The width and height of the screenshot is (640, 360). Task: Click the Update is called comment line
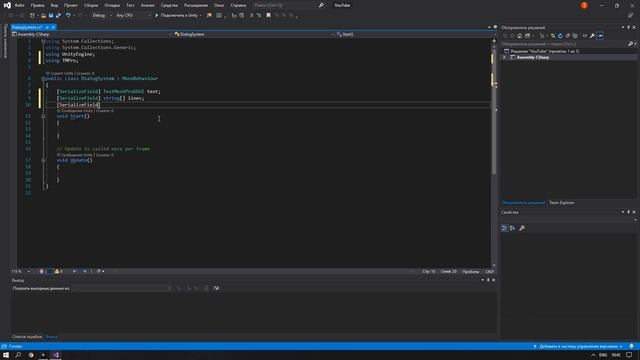pos(103,149)
